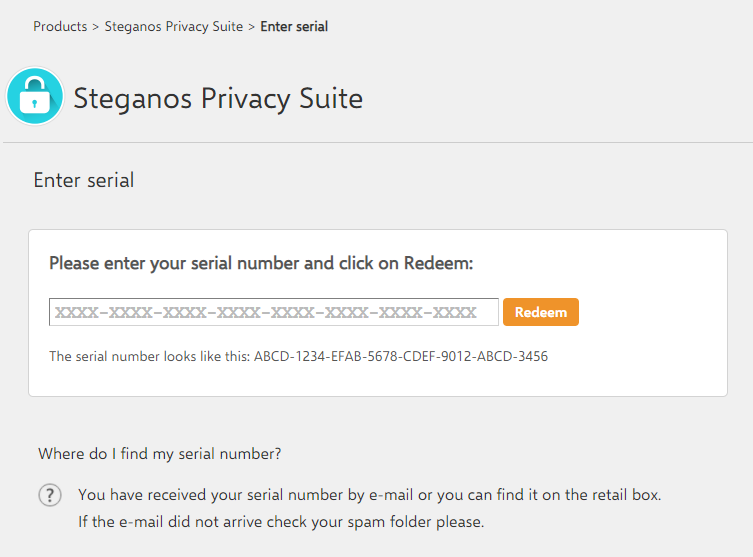Click the divider line below the page title
753x557 pixels.
pyautogui.click(x=376, y=142)
